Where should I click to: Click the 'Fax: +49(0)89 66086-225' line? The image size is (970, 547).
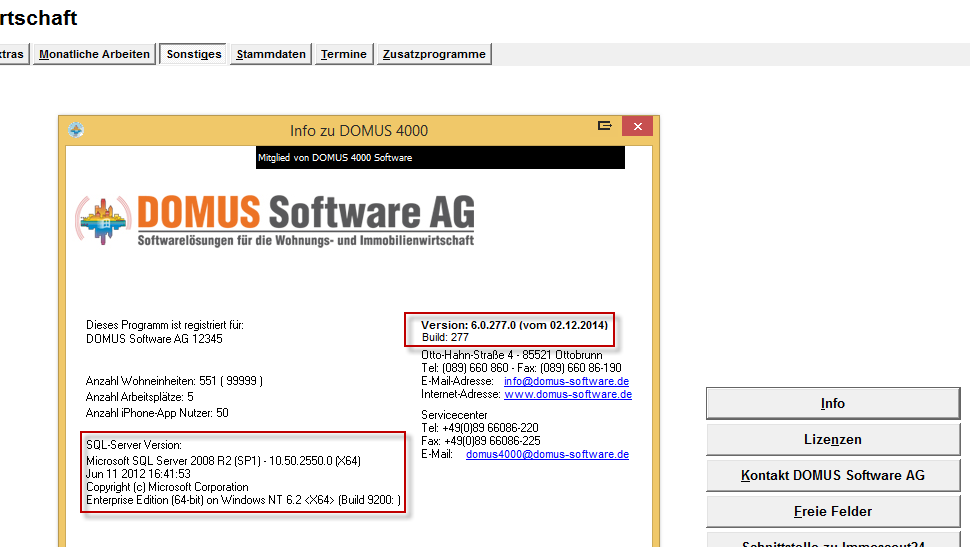pos(481,441)
